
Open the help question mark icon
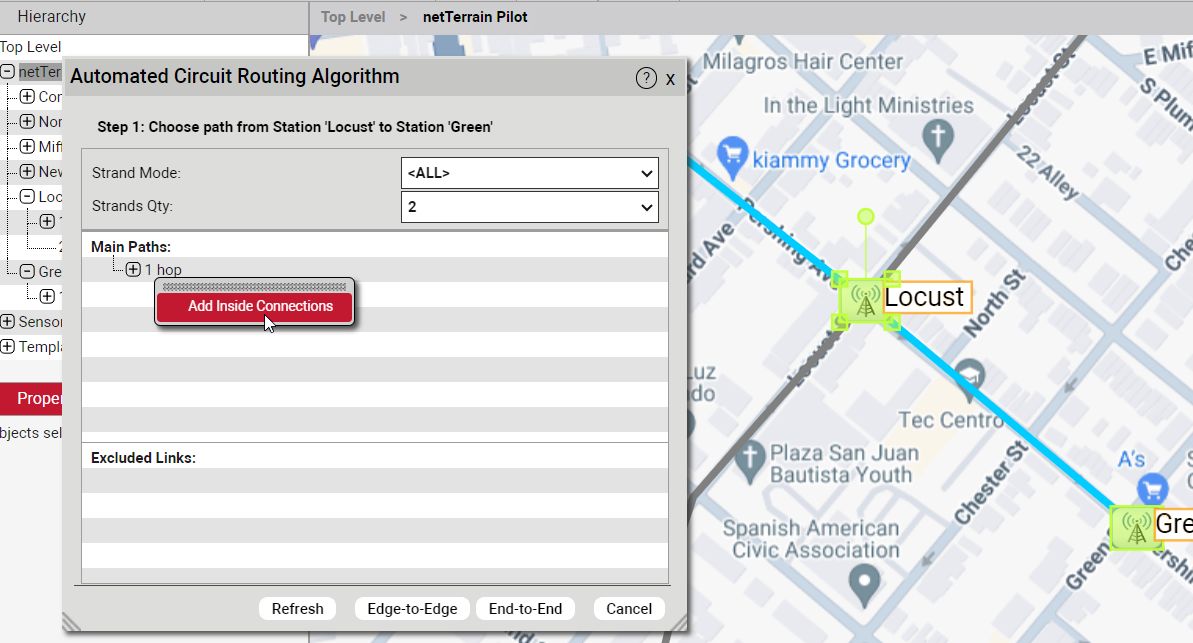[646, 79]
